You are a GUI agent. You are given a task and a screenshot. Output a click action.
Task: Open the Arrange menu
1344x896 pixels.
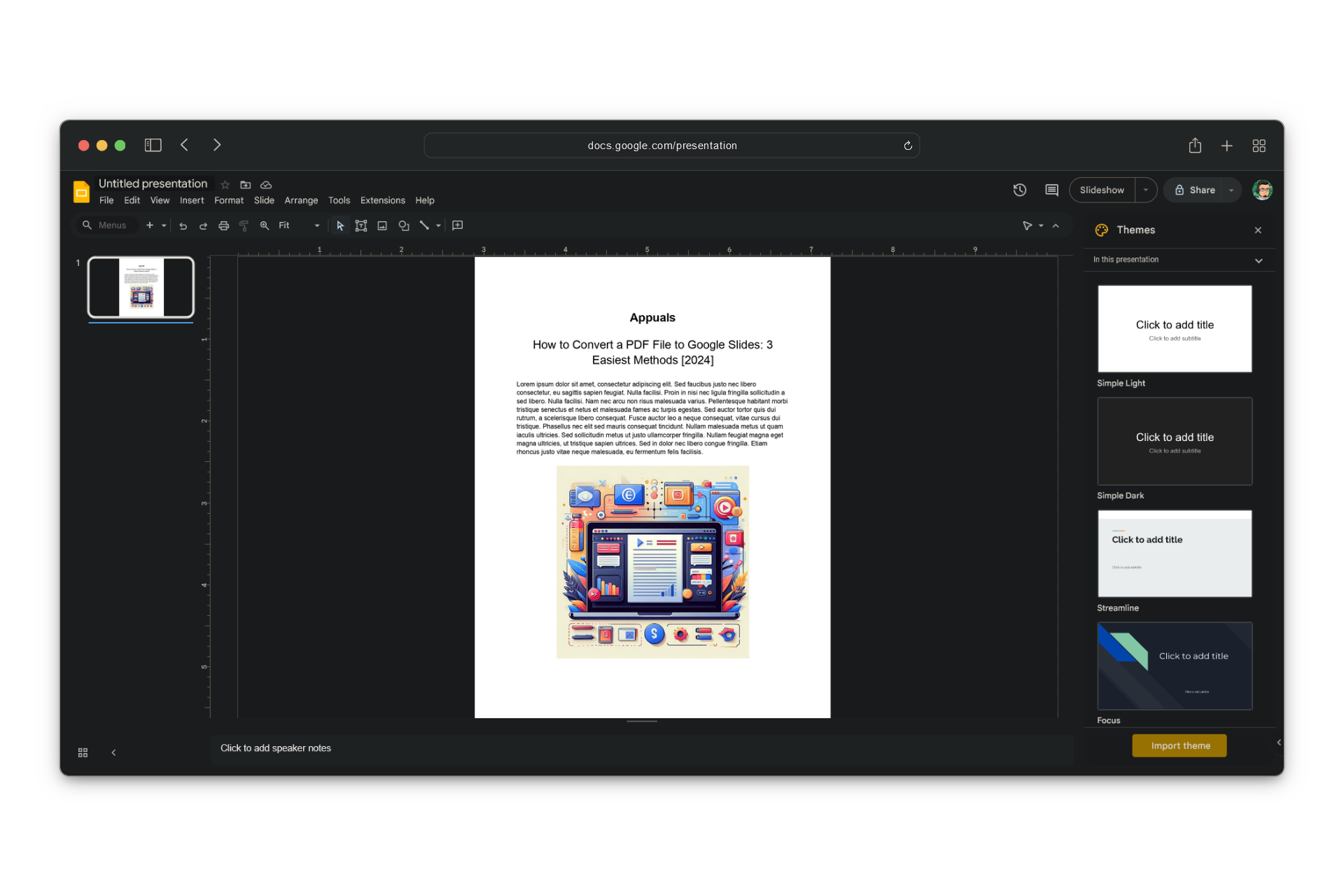coord(301,200)
